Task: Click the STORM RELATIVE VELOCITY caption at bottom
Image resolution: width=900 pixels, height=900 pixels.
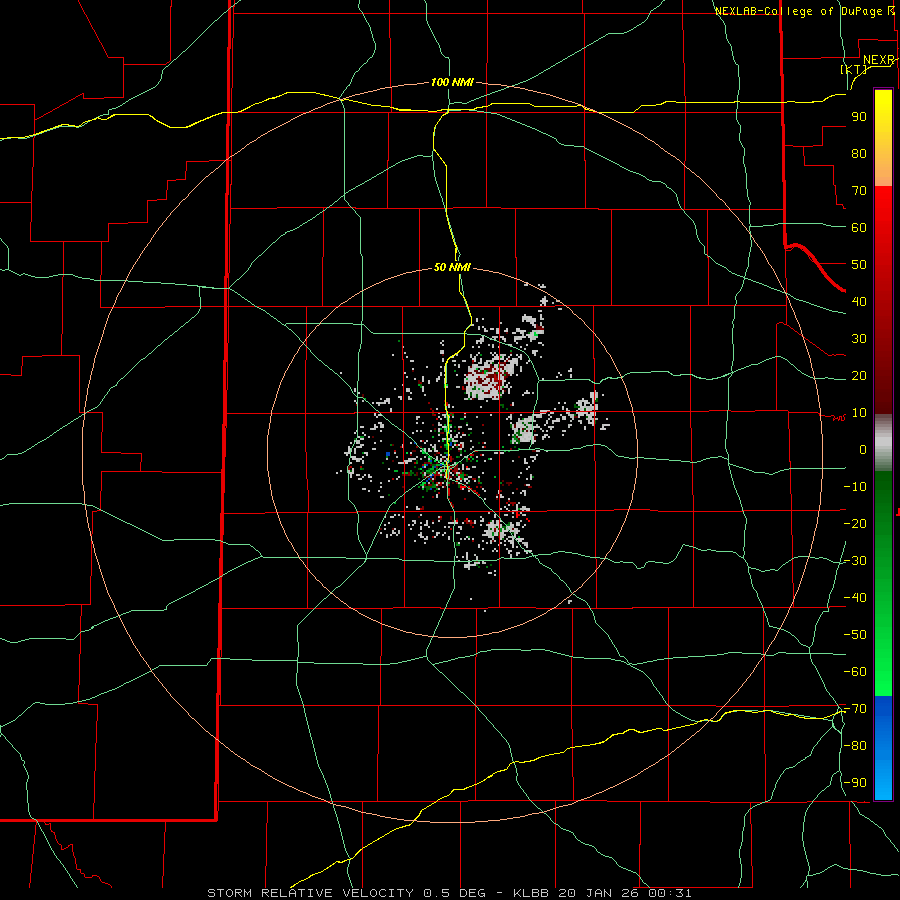Action: tap(449, 893)
